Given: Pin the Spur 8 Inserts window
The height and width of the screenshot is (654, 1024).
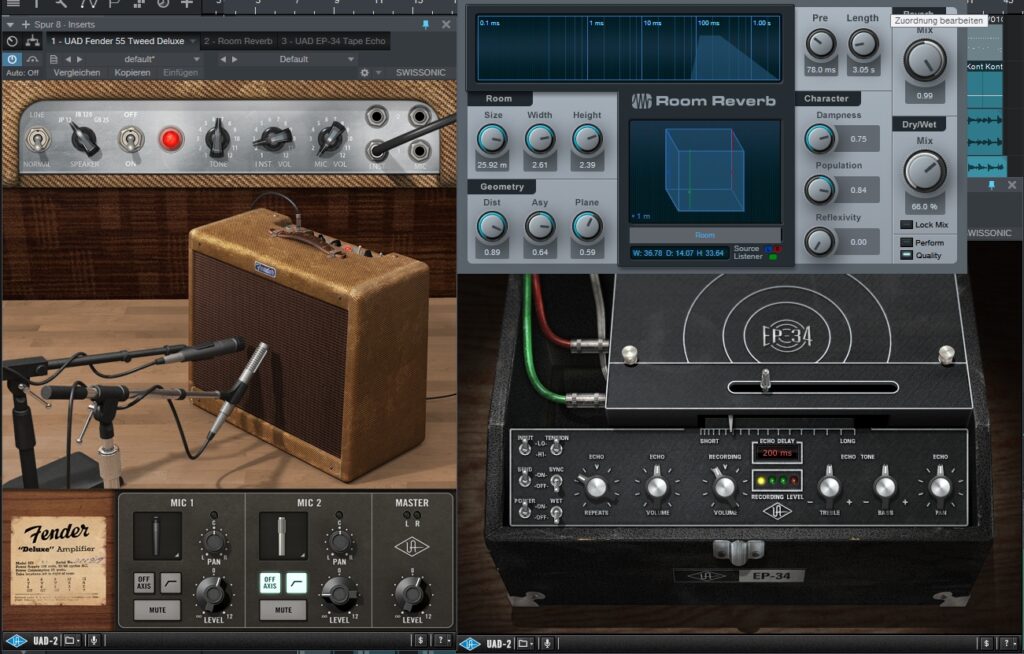Looking at the screenshot, I should tap(426, 24).
